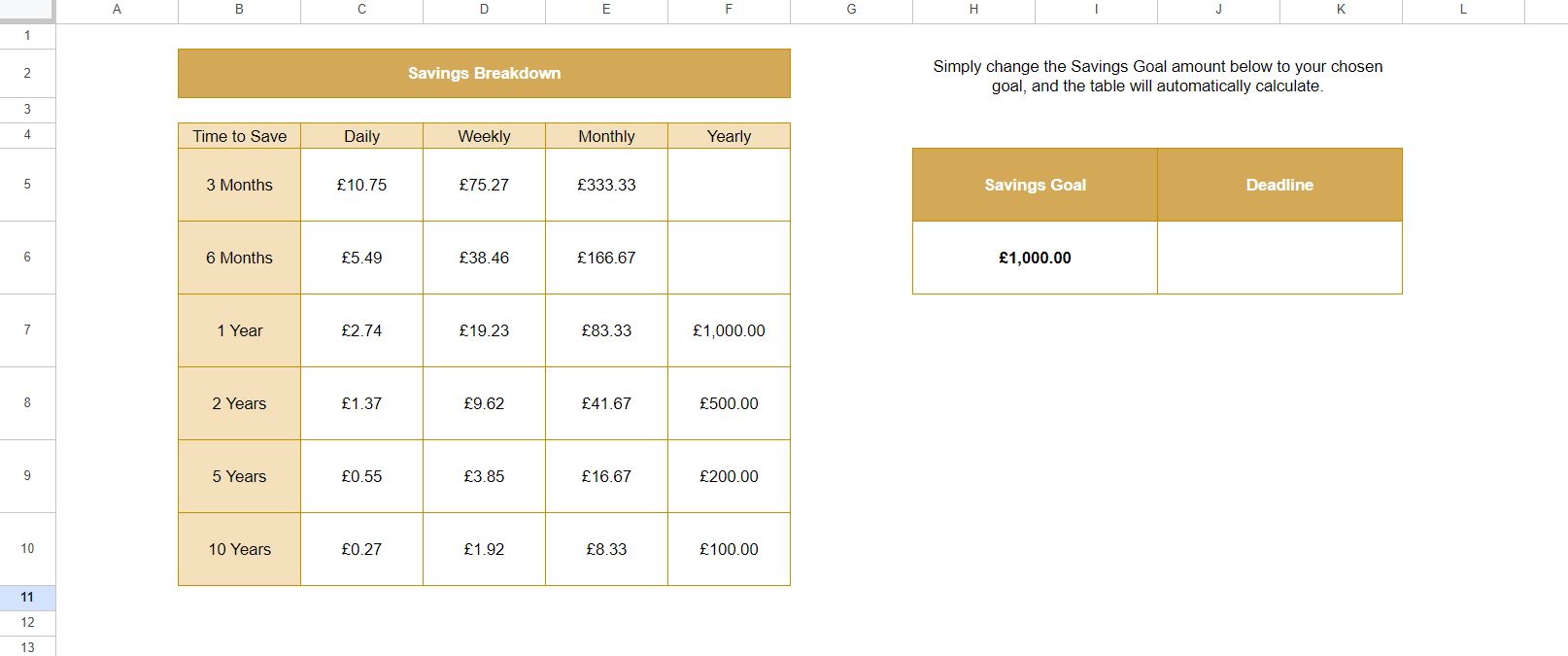This screenshot has height=656, width=1568.
Task: Select row 7 header
Action: [x=27, y=330]
